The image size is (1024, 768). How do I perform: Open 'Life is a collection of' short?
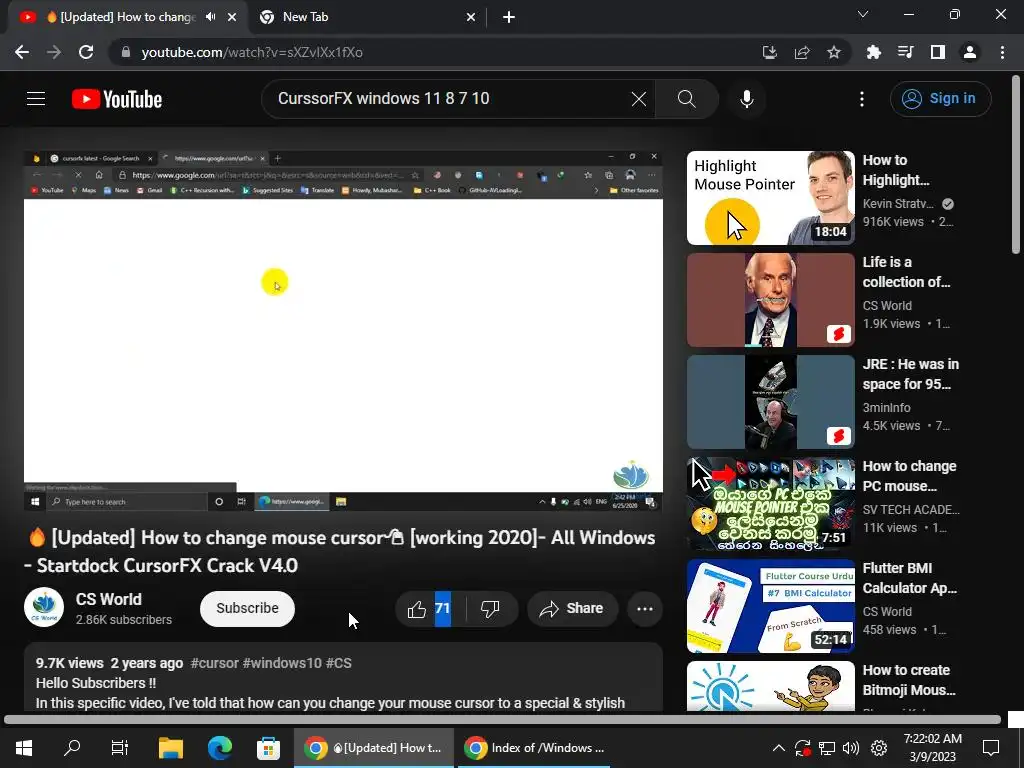[x=771, y=300]
